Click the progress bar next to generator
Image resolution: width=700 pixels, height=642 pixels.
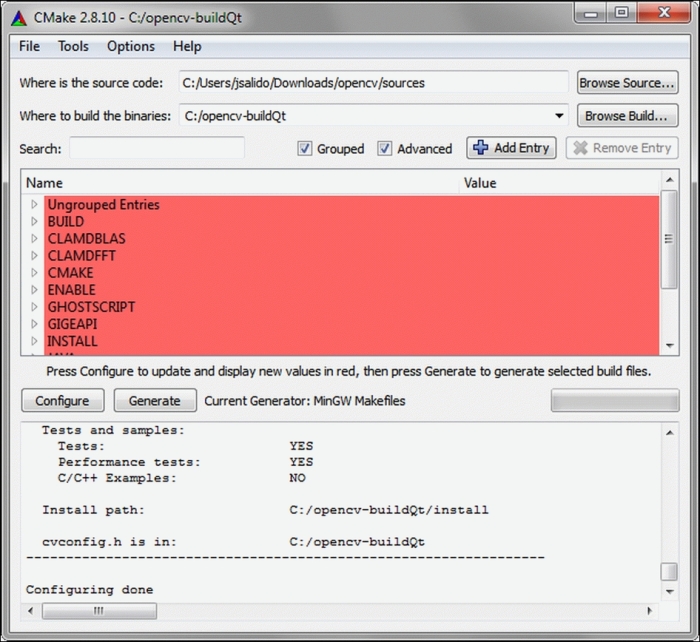(x=615, y=400)
